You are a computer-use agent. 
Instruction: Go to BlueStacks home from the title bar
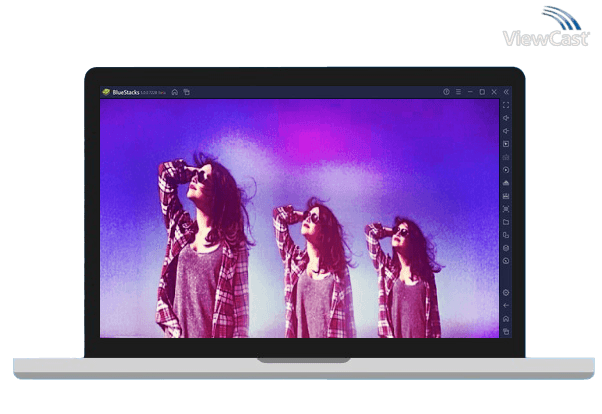175,92
